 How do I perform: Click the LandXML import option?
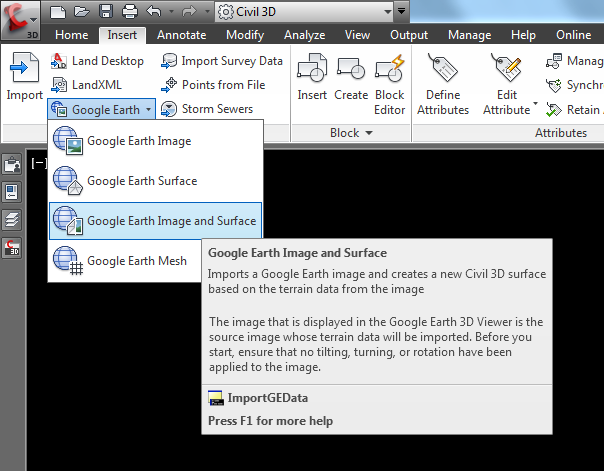click(x=86, y=85)
